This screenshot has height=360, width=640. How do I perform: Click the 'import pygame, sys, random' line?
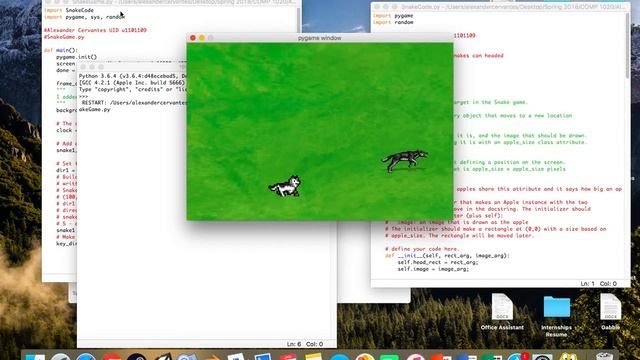[x=84, y=17]
